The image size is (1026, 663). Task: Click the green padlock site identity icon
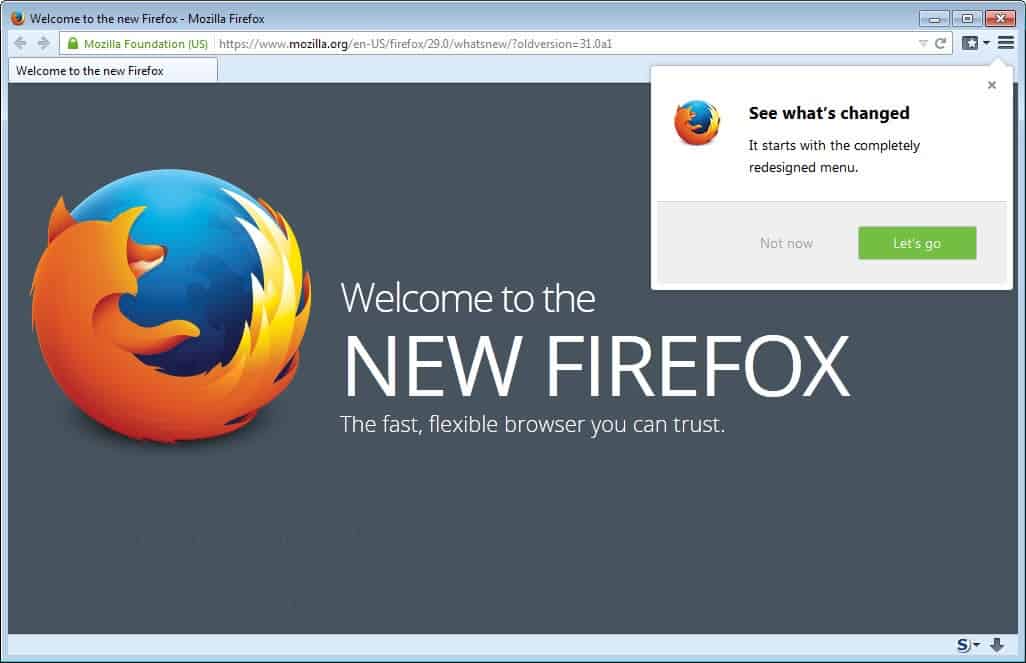coord(73,43)
